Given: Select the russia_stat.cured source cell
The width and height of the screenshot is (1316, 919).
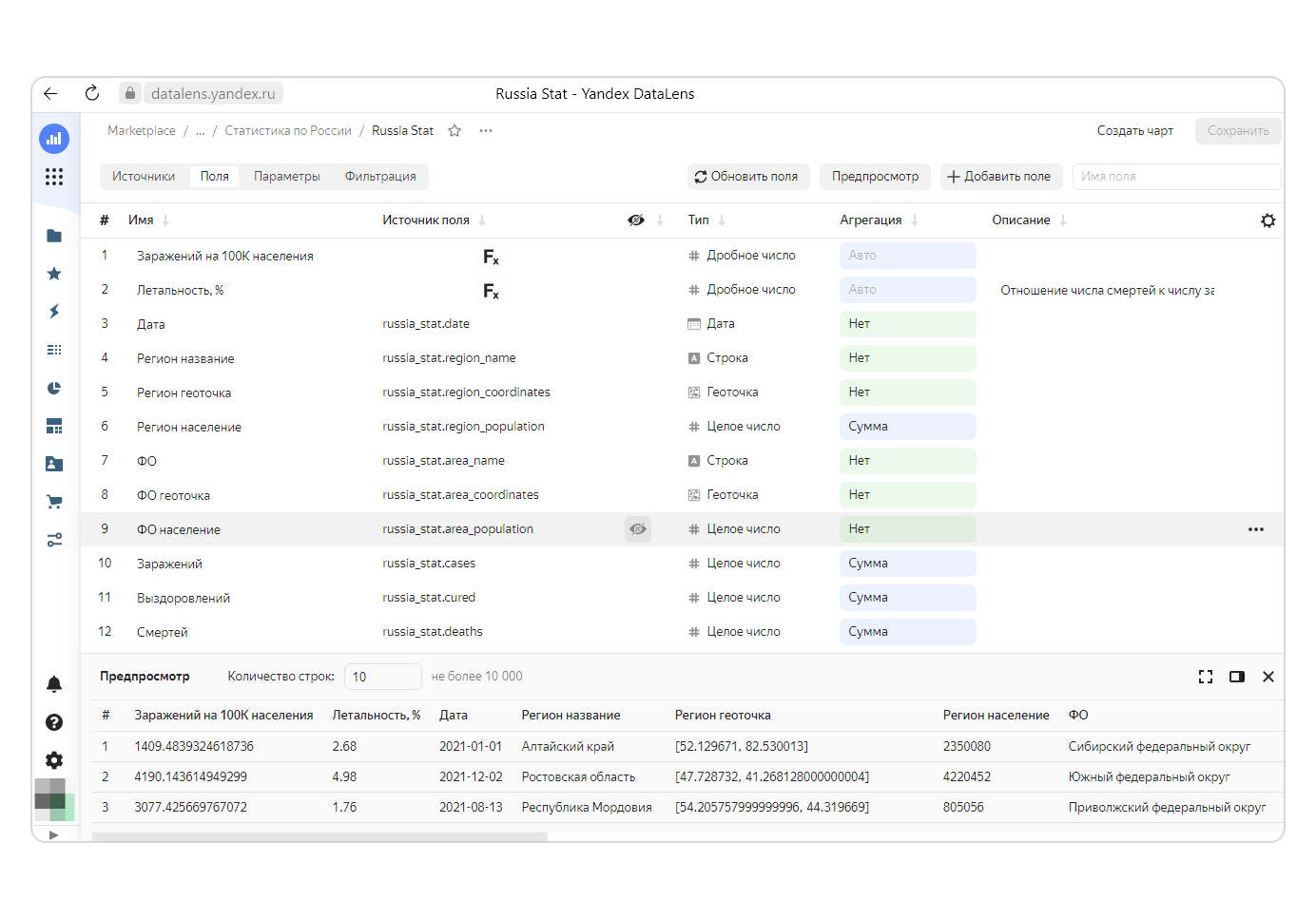Looking at the screenshot, I should 429,598.
